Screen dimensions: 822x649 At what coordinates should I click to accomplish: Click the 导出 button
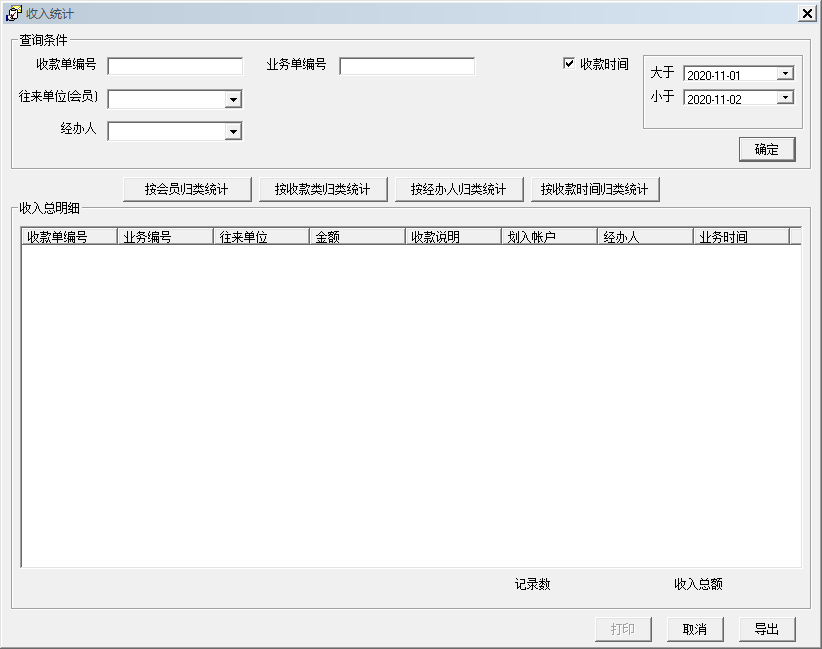(x=766, y=629)
